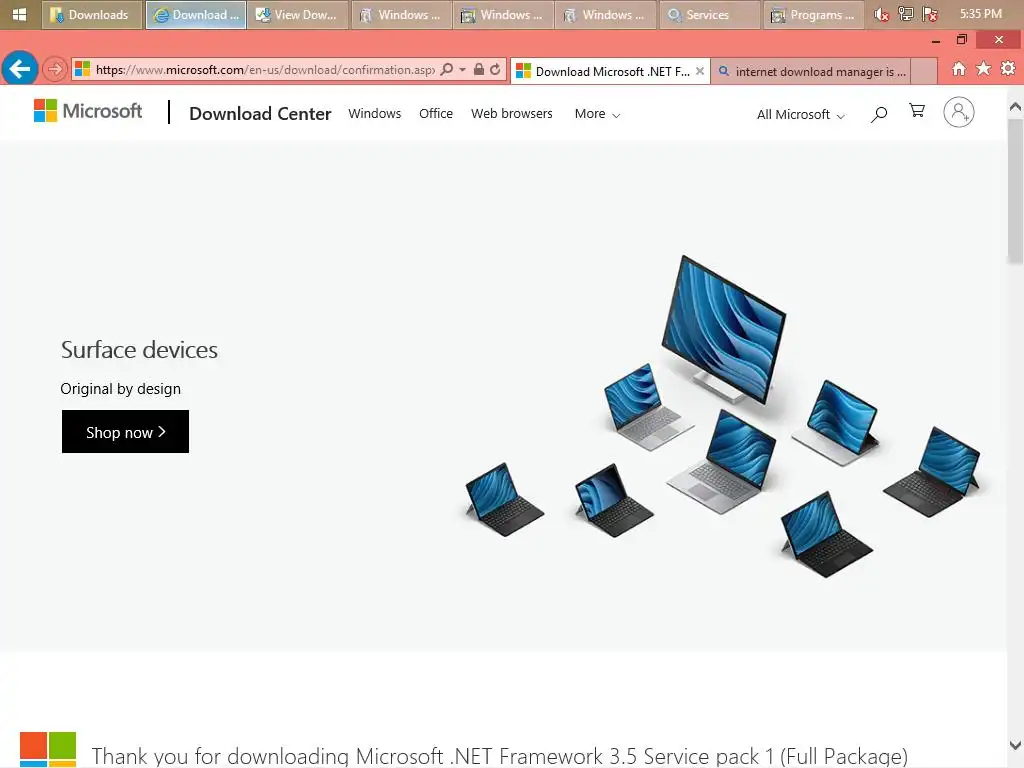Switch to internet download manager tab
The height and width of the screenshot is (768, 1024).
click(810, 71)
